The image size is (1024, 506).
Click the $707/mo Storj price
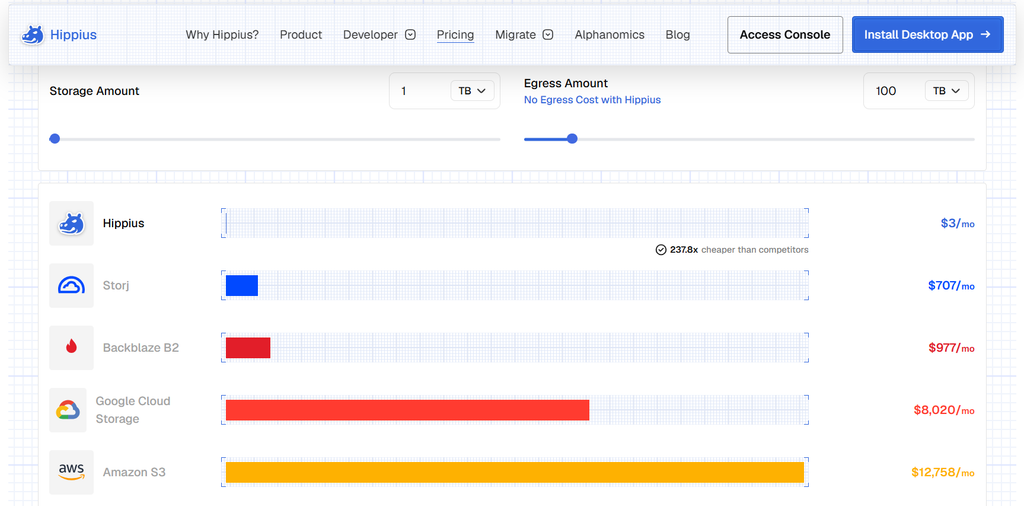(952, 285)
